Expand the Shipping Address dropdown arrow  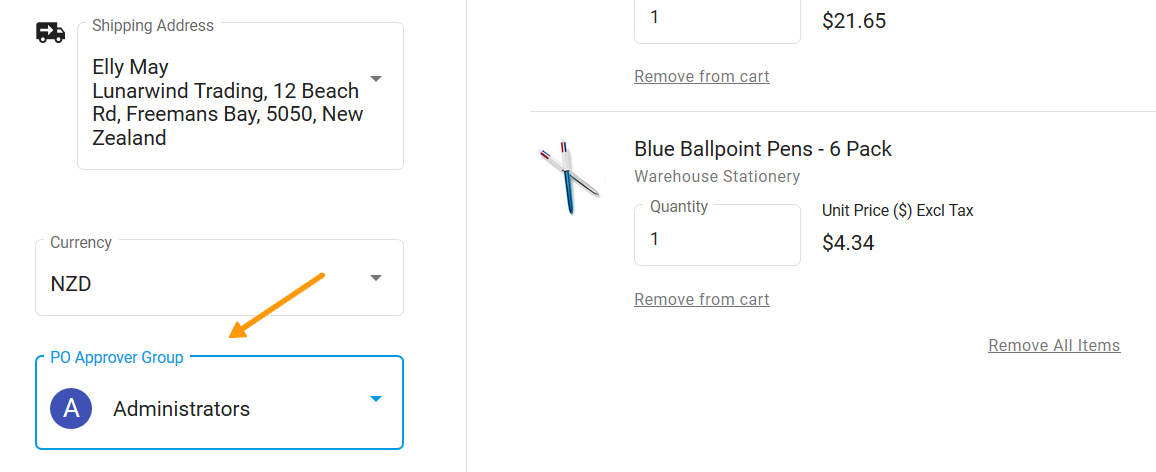[x=376, y=78]
